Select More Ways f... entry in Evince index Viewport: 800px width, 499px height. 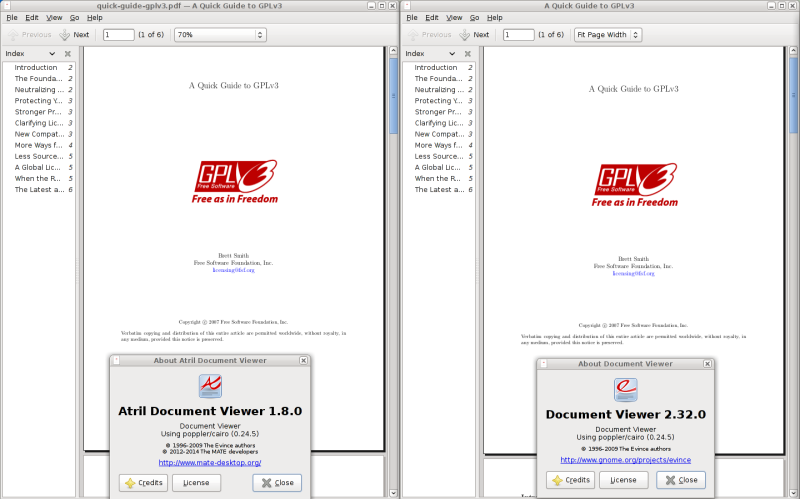pyautogui.click(x=439, y=145)
